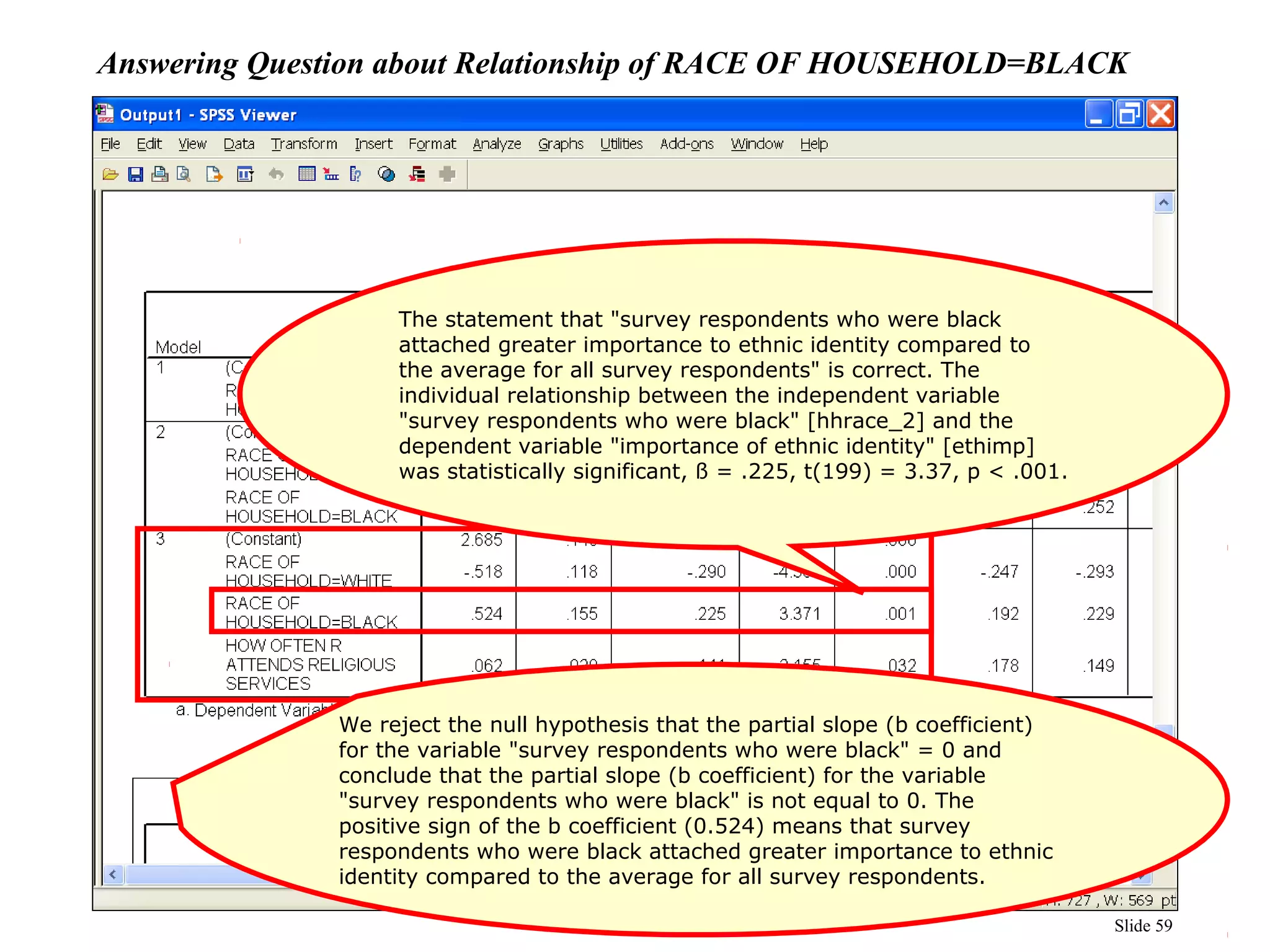Image resolution: width=1270 pixels, height=952 pixels.
Task: Click the significance cell .032
Action: click(x=901, y=665)
